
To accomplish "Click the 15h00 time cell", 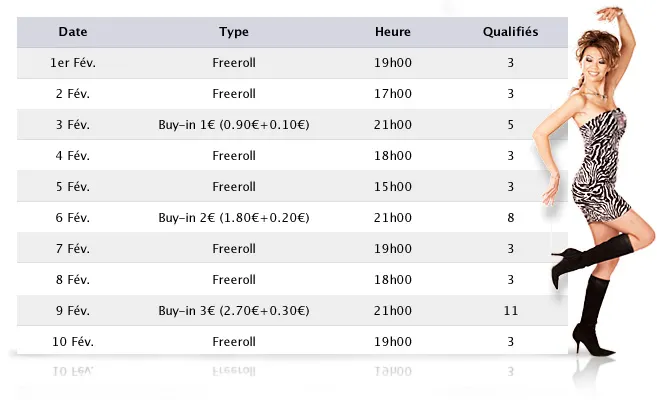I will click(393, 187).
